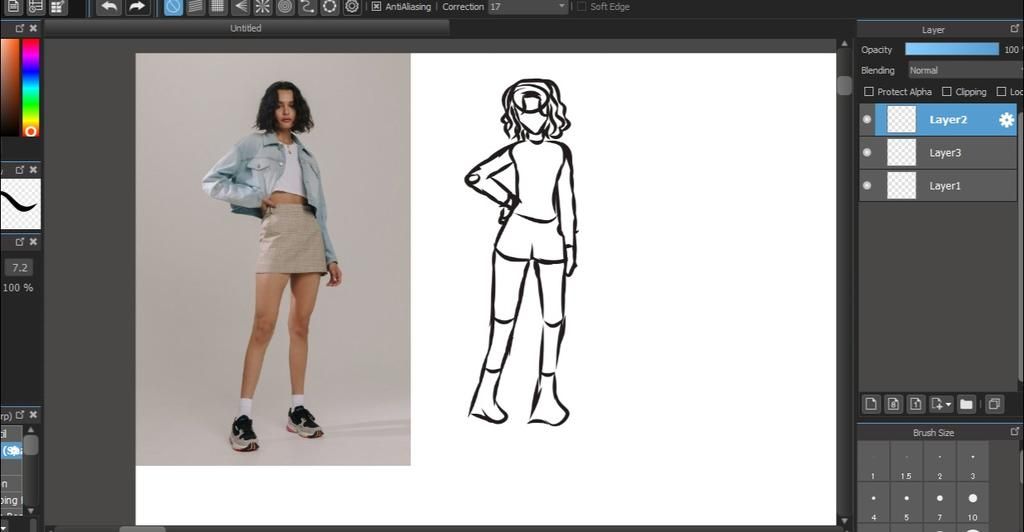The height and width of the screenshot is (532, 1024).
Task: Enable the radial snap guide
Action: click(263, 7)
